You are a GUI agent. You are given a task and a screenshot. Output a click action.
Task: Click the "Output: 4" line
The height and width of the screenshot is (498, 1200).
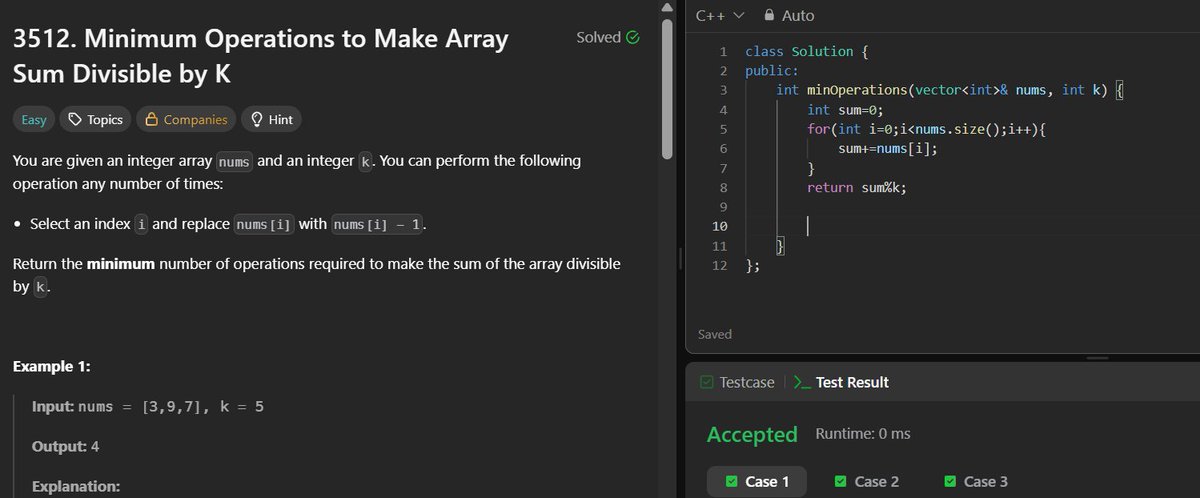(66, 447)
